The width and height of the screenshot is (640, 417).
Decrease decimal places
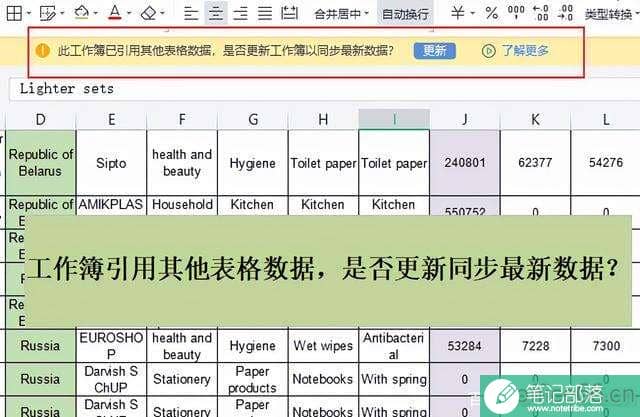coord(565,13)
